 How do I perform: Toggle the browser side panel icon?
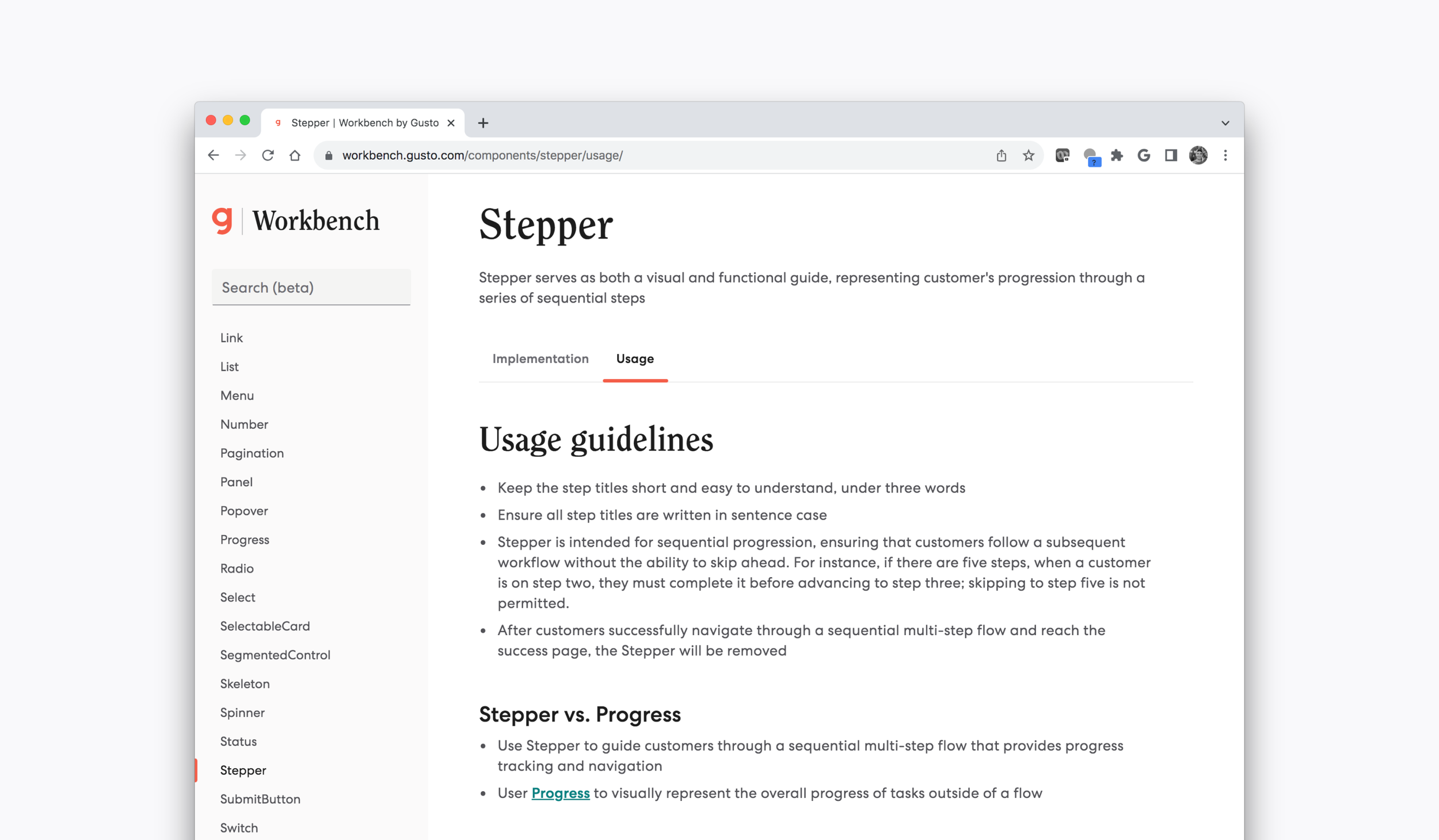point(1171,155)
